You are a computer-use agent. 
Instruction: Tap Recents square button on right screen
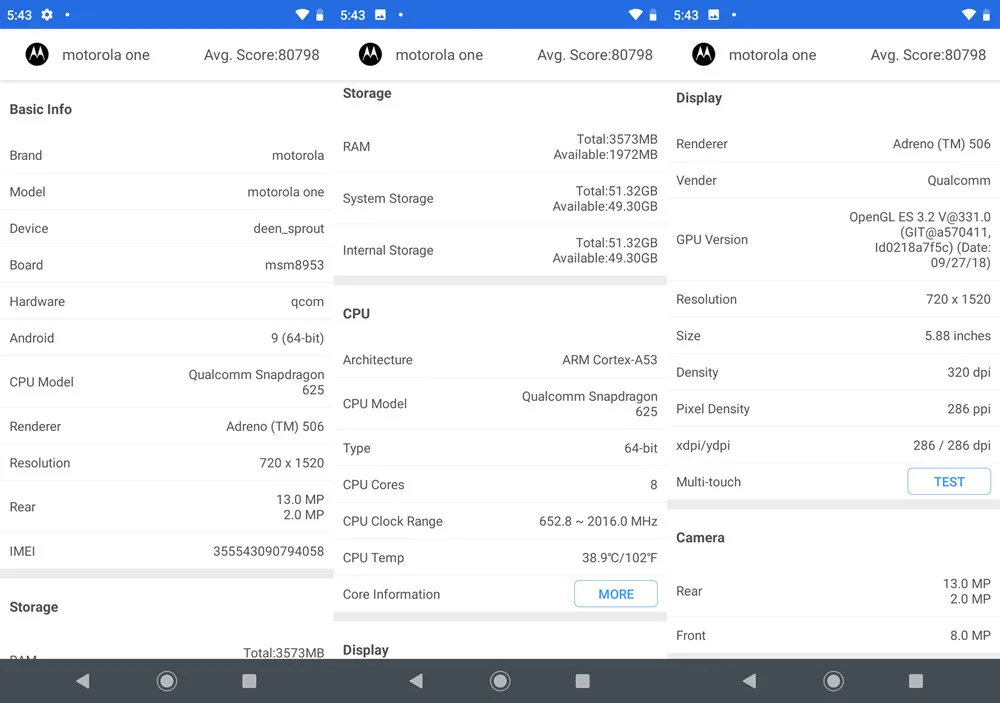pos(916,681)
